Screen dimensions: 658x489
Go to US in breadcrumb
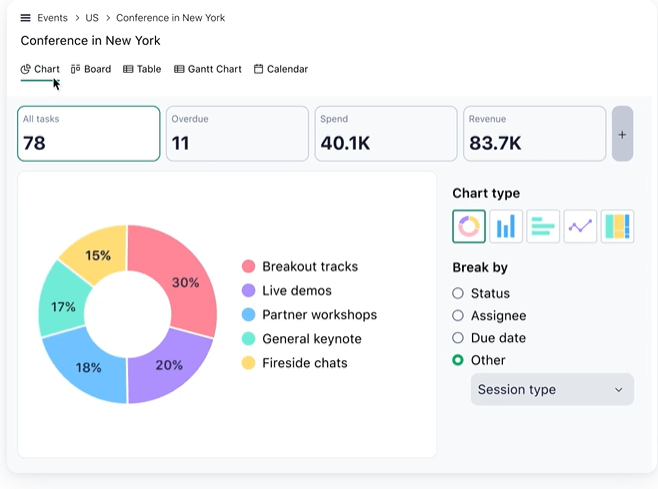click(92, 18)
